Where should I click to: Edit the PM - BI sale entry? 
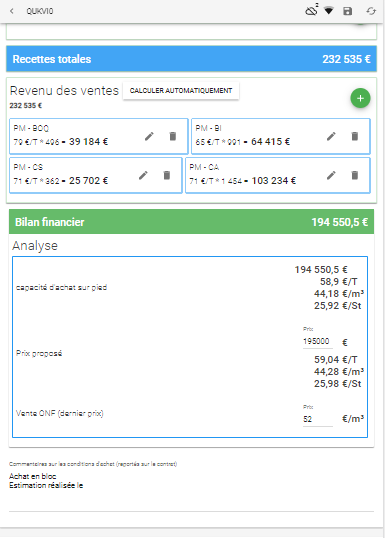tap(331, 137)
